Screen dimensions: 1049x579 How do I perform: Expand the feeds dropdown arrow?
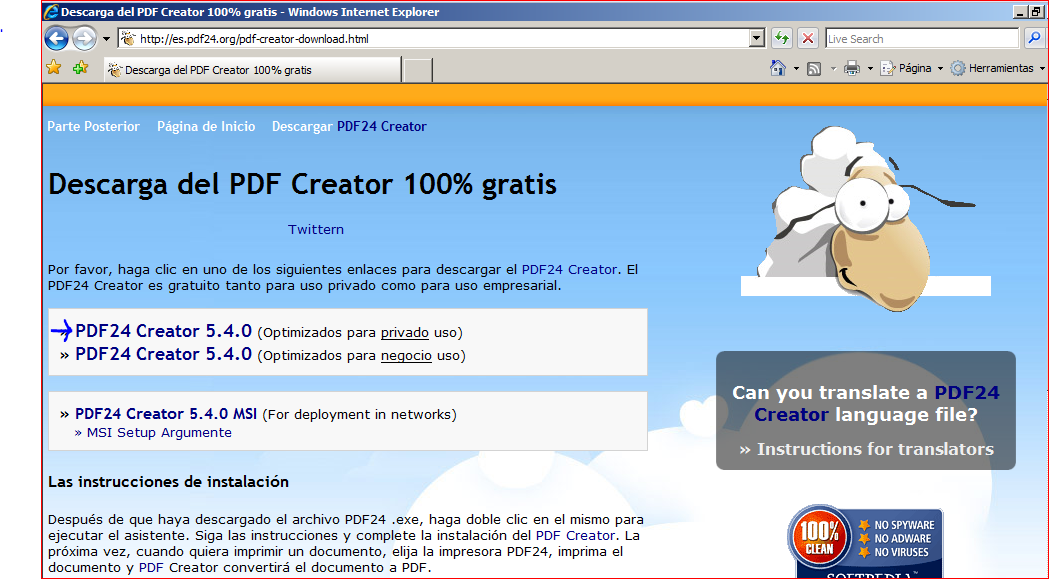(834, 69)
